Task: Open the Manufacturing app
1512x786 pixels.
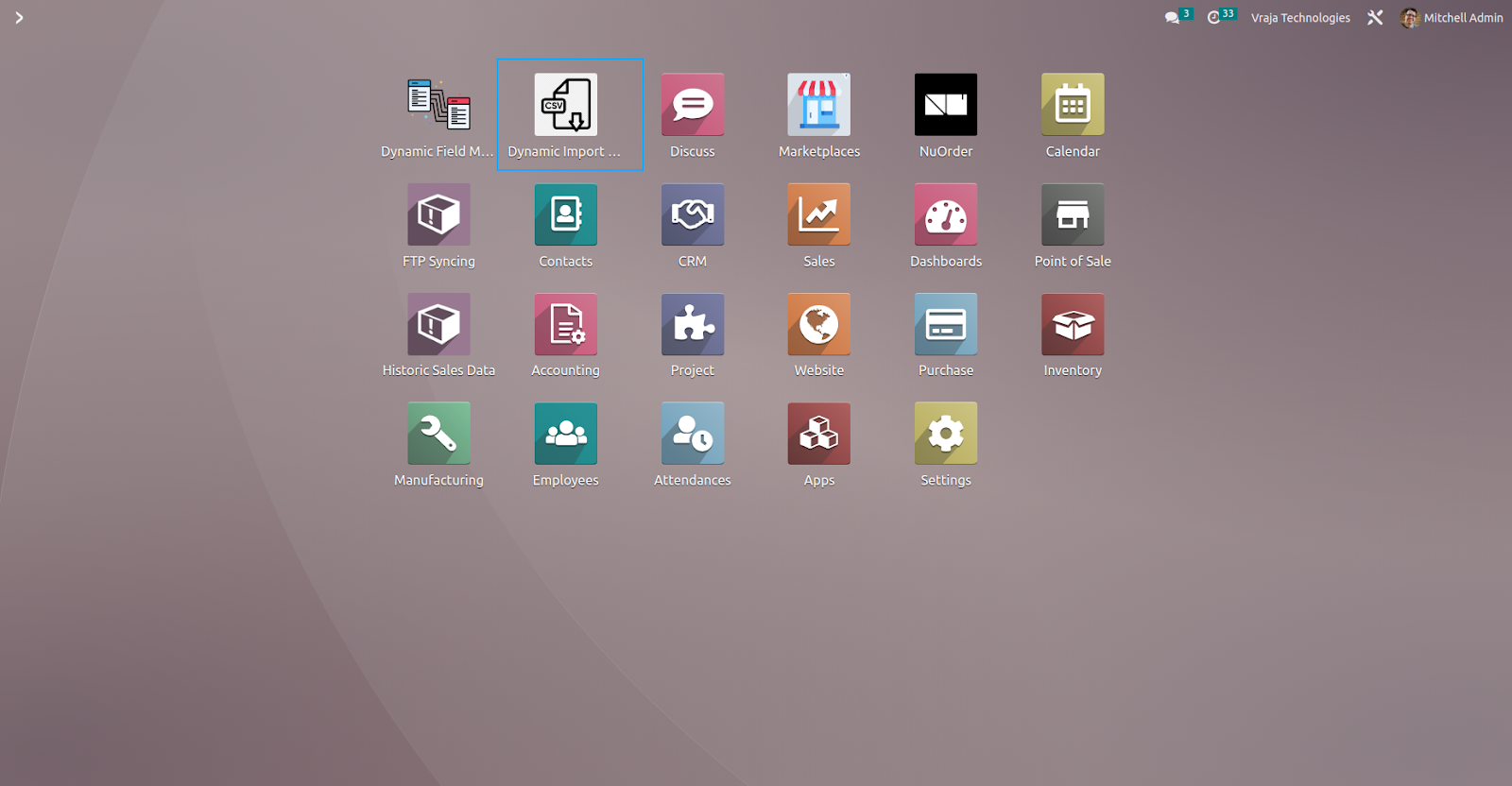Action: pyautogui.click(x=438, y=434)
